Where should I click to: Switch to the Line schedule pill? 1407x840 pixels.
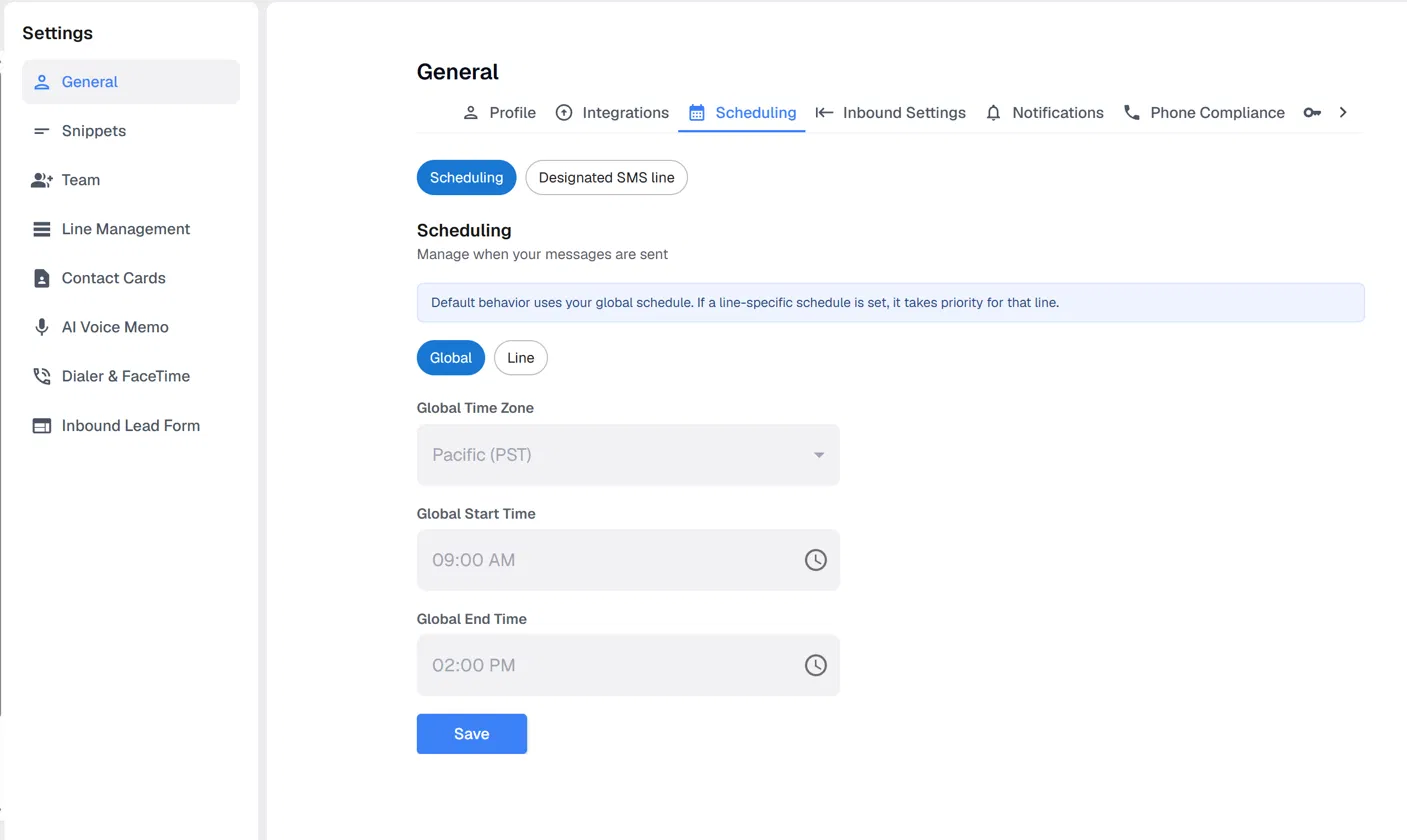pos(521,358)
